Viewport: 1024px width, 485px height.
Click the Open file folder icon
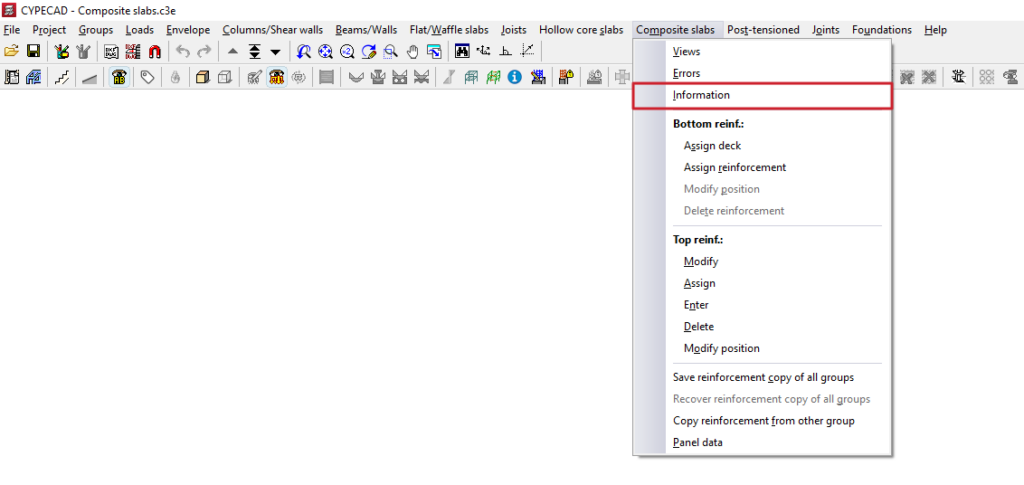pyautogui.click(x=11, y=52)
